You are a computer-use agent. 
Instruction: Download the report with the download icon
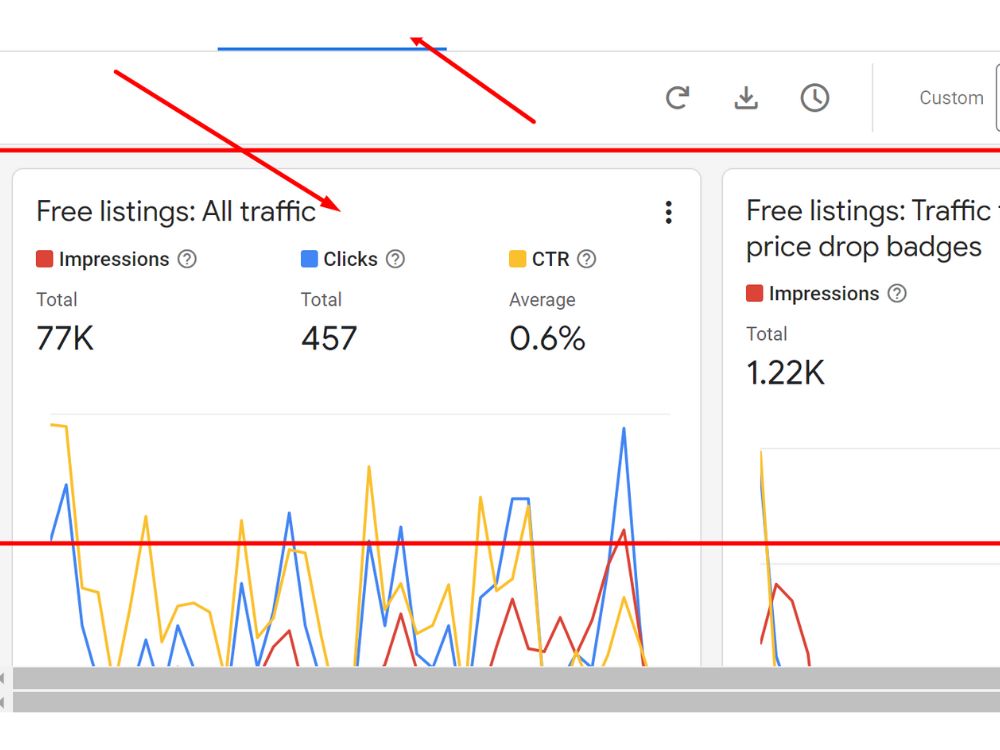[746, 98]
